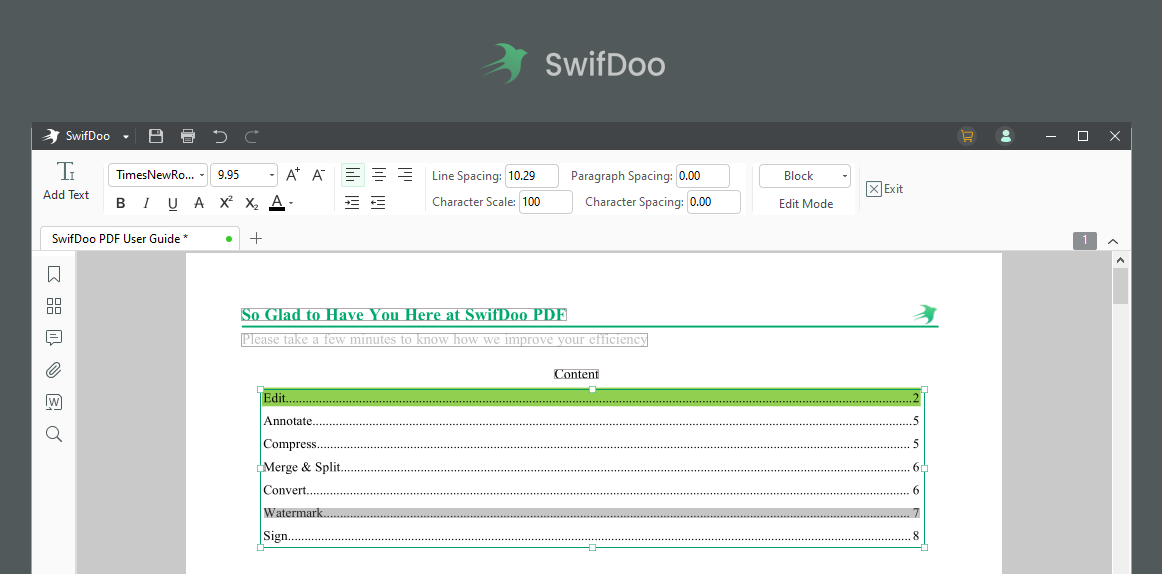This screenshot has height=574, width=1162.
Task: Save the document with the floppy icon
Action: pyautogui.click(x=156, y=136)
